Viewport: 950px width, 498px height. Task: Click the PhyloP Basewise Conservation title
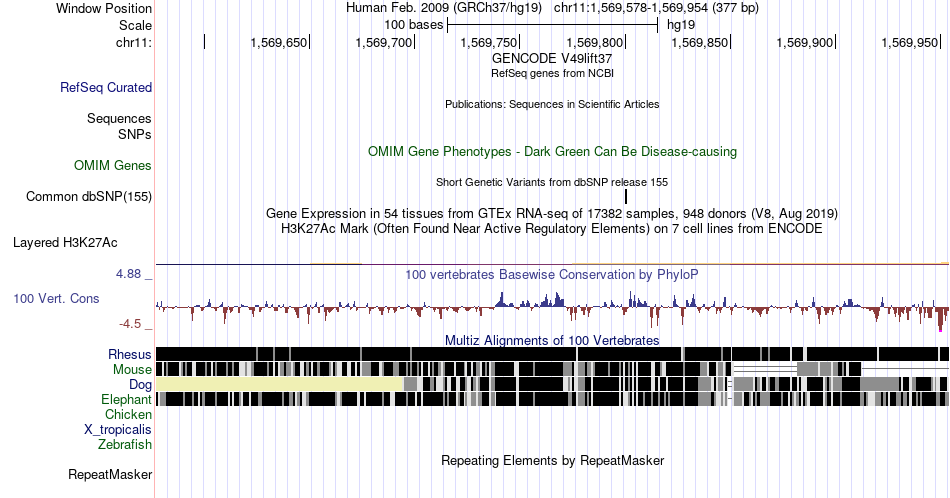(x=552, y=274)
